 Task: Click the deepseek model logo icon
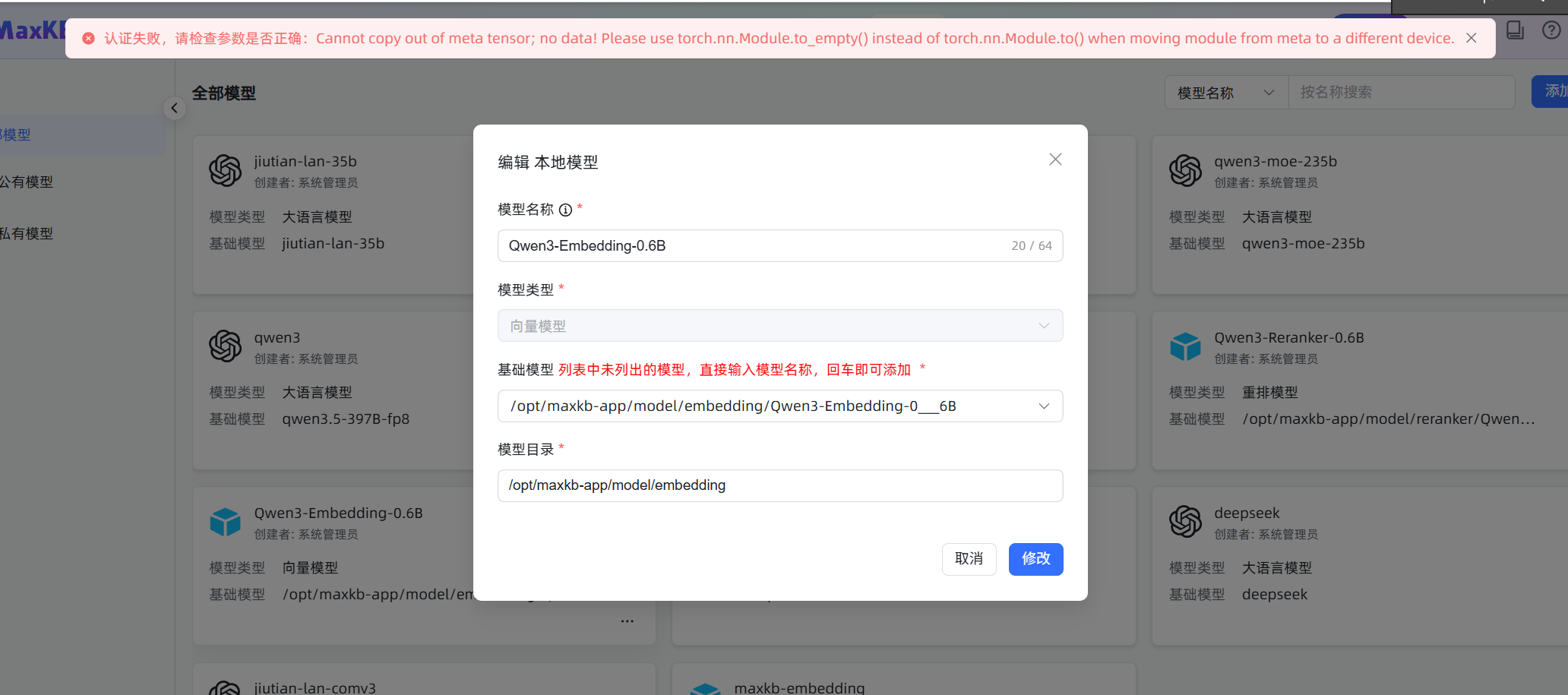[x=1185, y=522]
